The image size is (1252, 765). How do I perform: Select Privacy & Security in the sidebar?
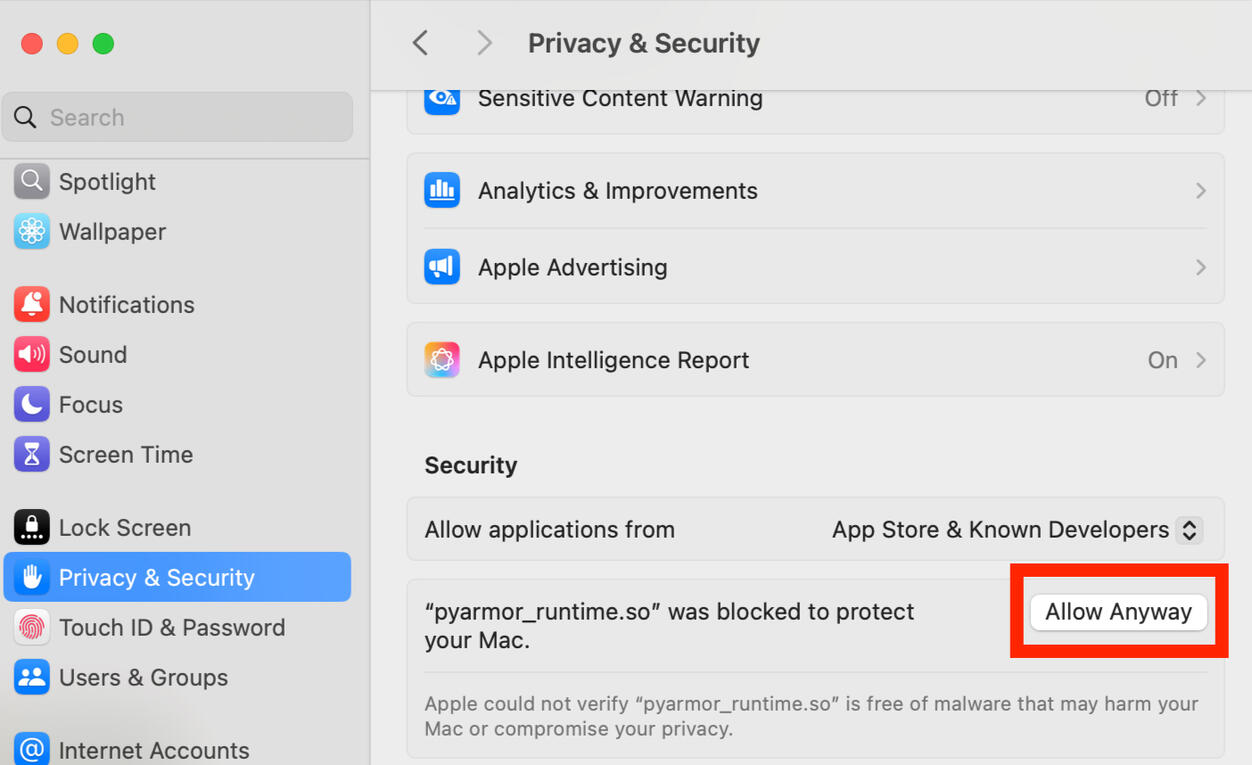click(177, 577)
